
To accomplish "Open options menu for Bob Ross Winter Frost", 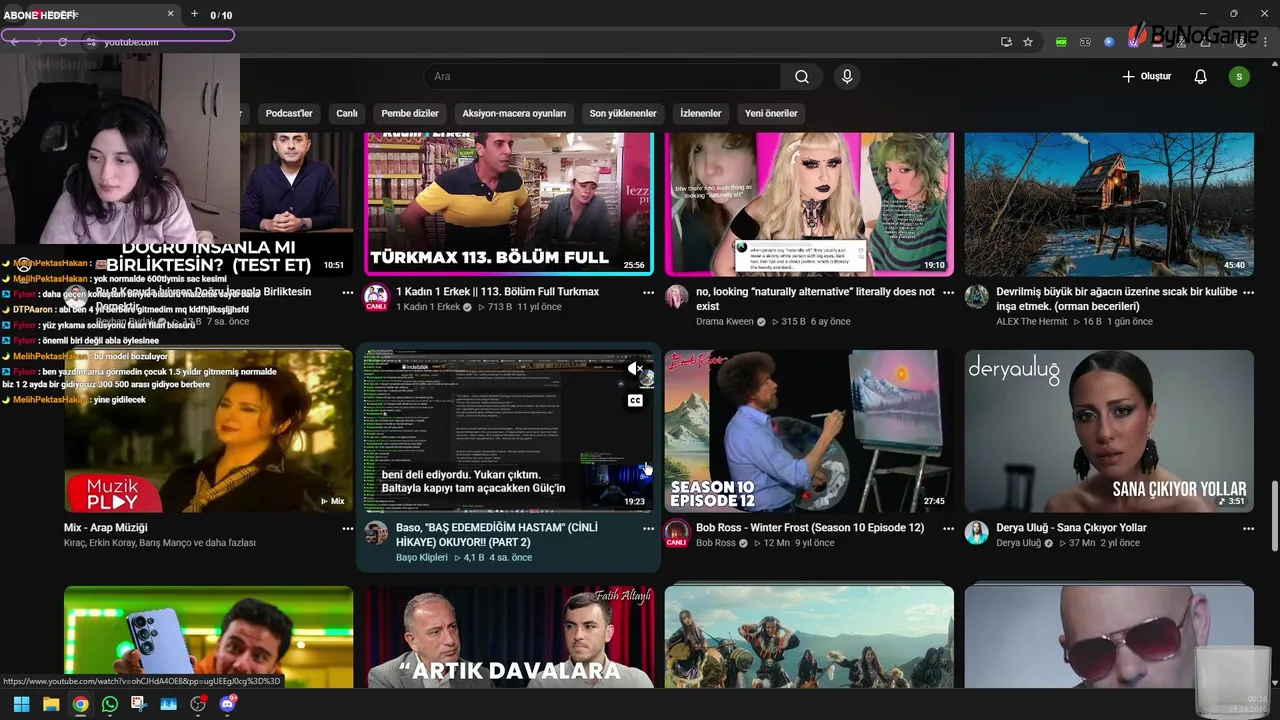I will tap(948, 529).
